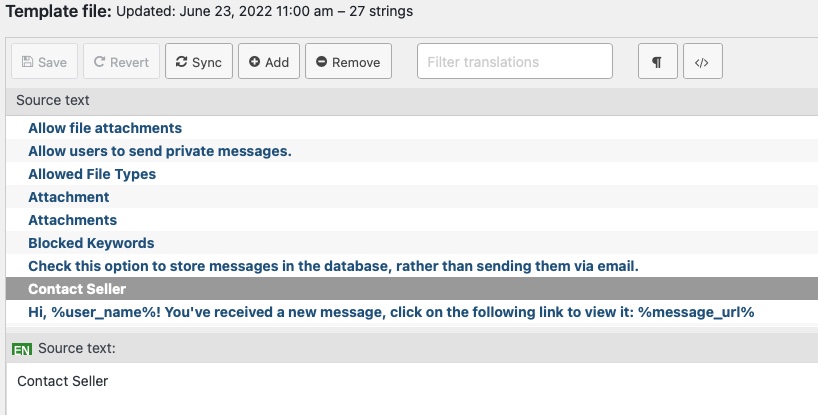The image size is (818, 415).
Task: Sync the template file
Action: point(199,62)
